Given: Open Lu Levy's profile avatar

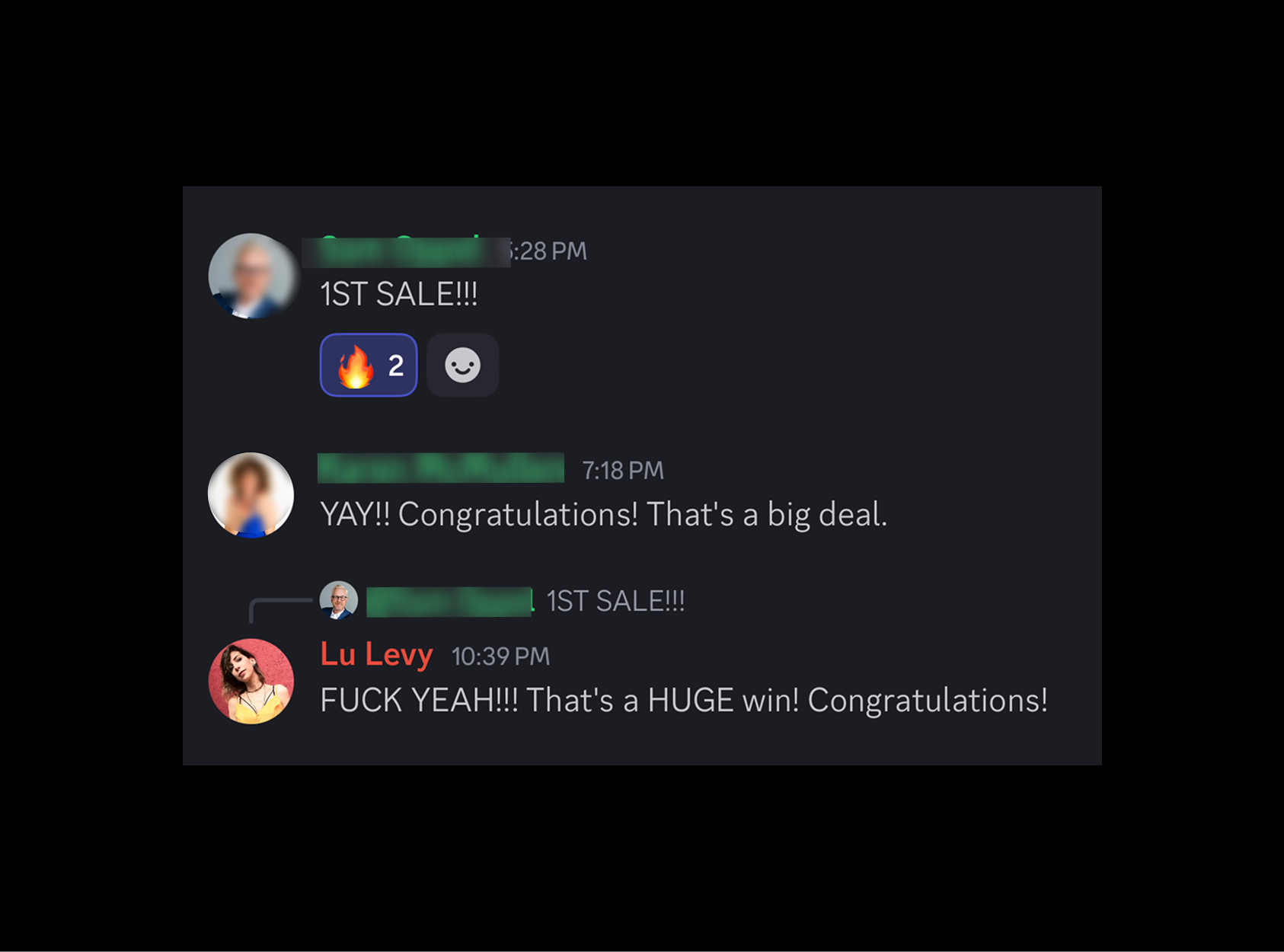Looking at the screenshot, I should tap(251, 681).
